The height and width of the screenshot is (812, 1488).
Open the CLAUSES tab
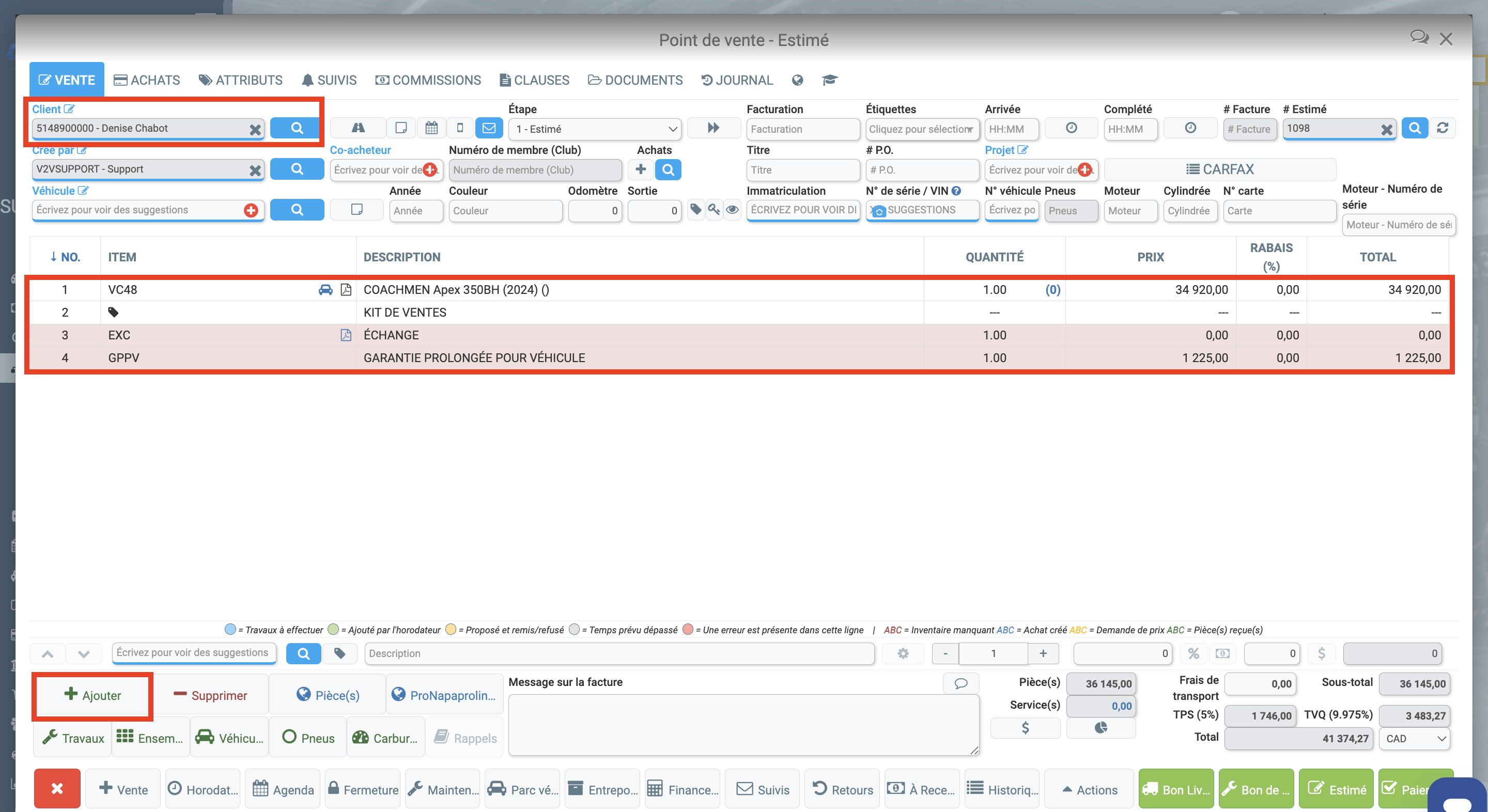[x=534, y=80]
